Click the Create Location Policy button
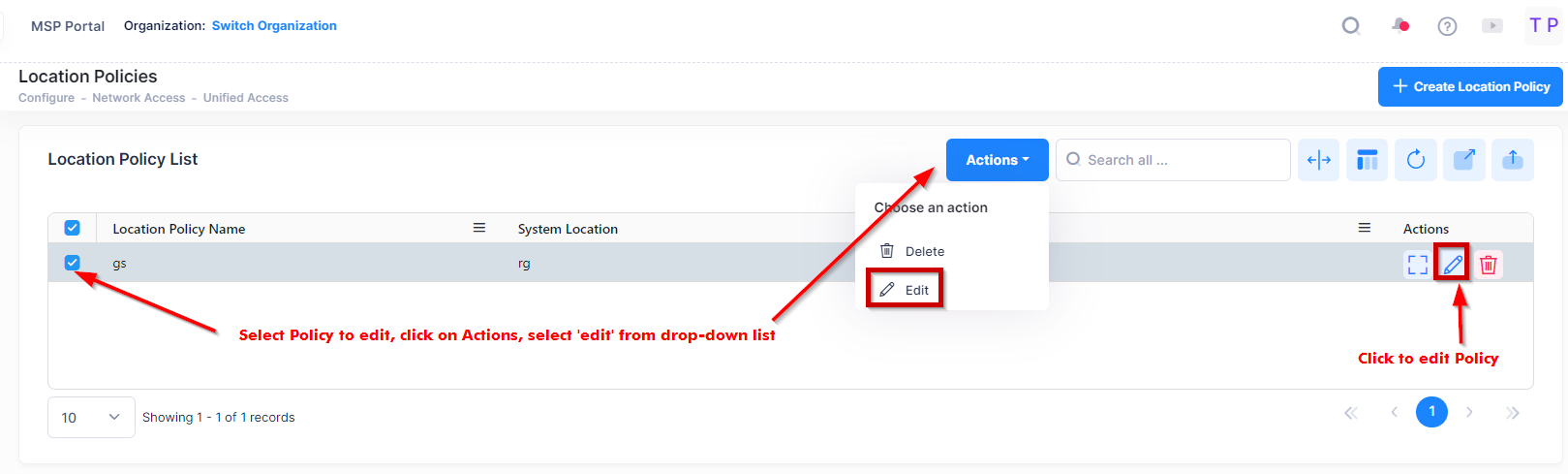1568x474 pixels. (x=1469, y=86)
